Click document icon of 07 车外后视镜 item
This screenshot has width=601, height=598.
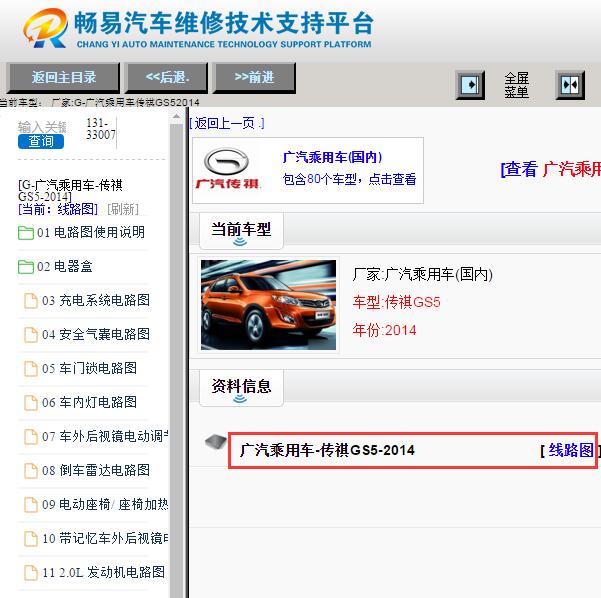(31, 437)
